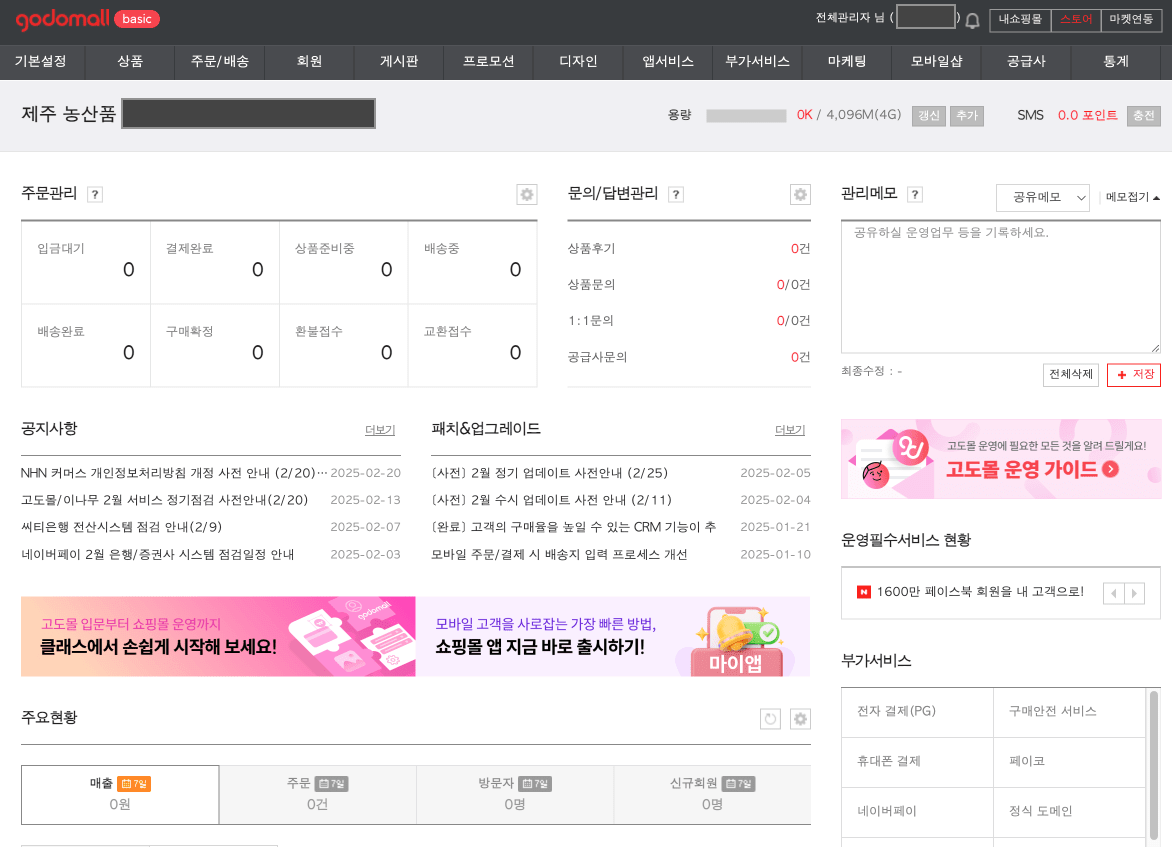Open inquiry management settings gear
Viewport: 1172px width, 847px height.
(800, 194)
